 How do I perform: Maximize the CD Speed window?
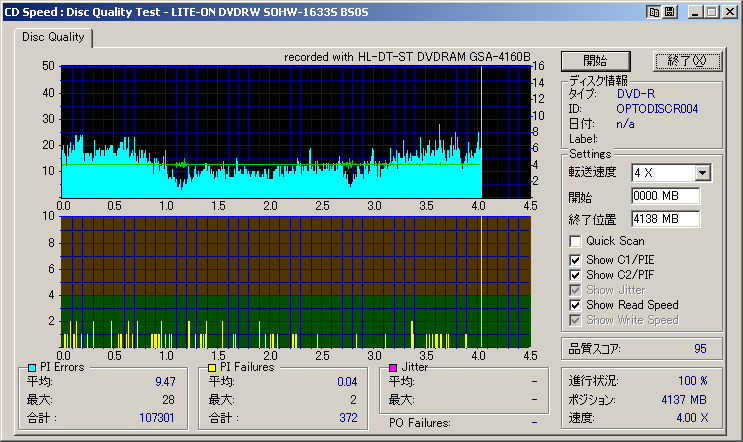711,12
